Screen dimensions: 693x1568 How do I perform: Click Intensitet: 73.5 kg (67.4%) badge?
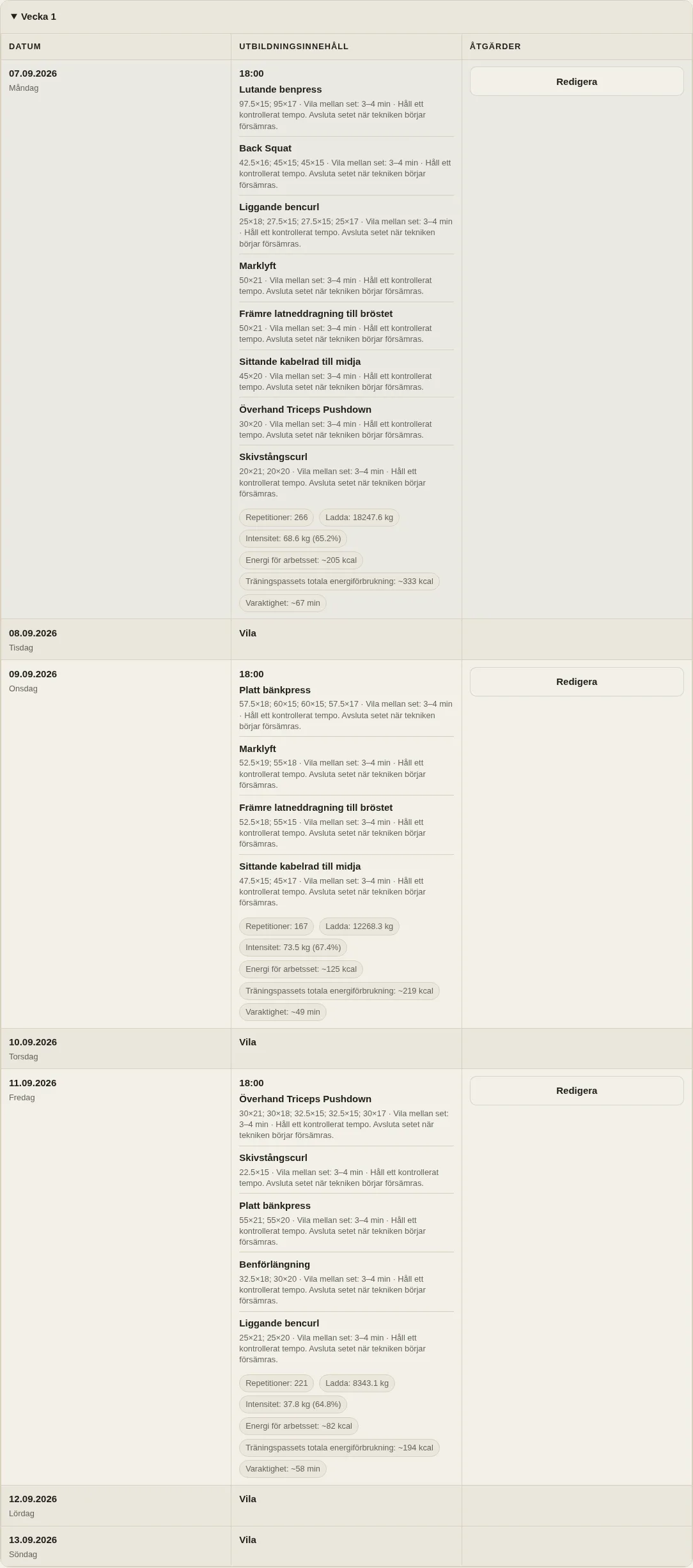click(x=293, y=948)
